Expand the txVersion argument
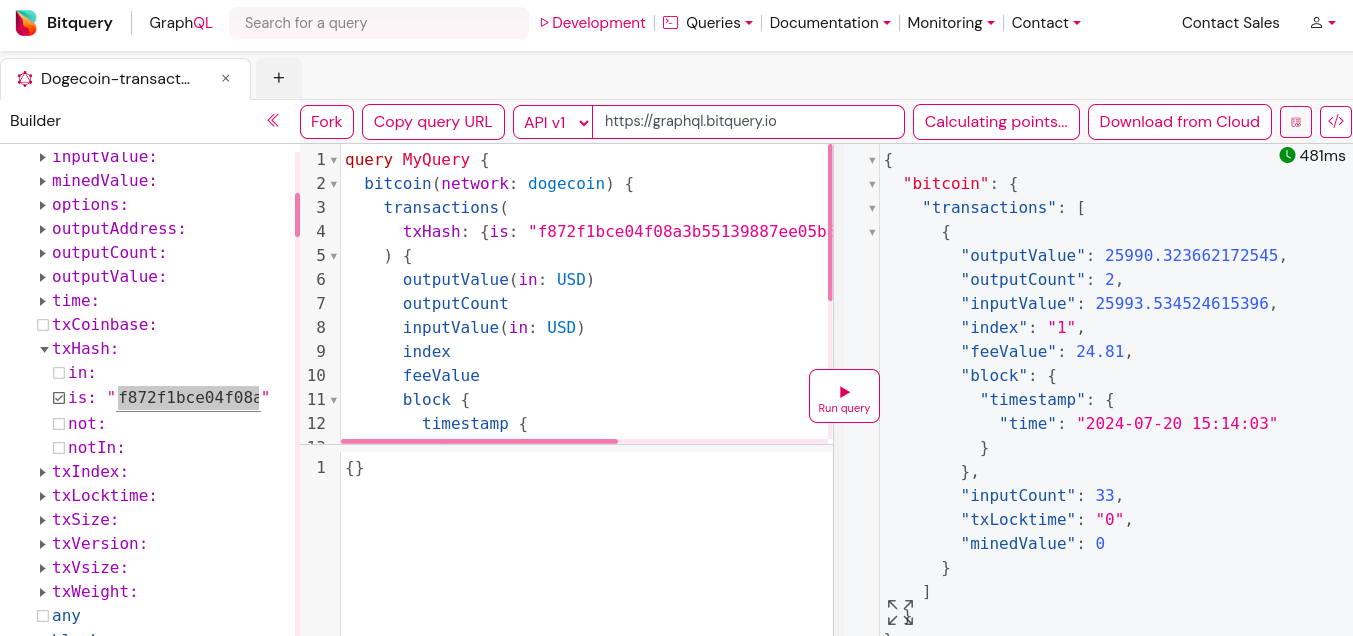 tap(43, 544)
